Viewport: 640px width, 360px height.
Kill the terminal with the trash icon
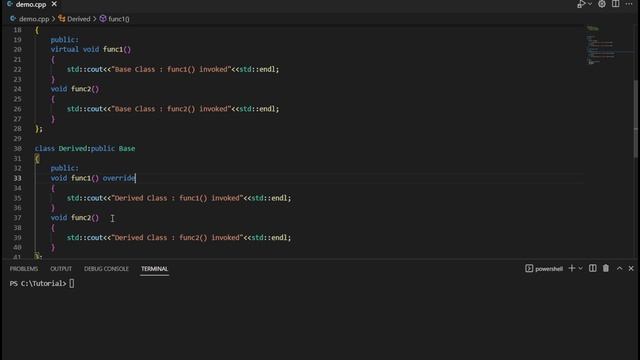(606, 268)
